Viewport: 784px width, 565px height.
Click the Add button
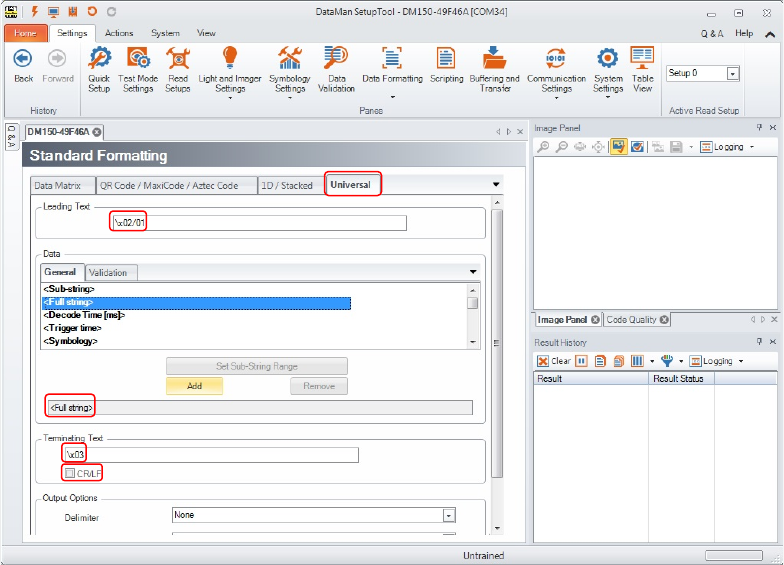pyautogui.click(x=194, y=386)
